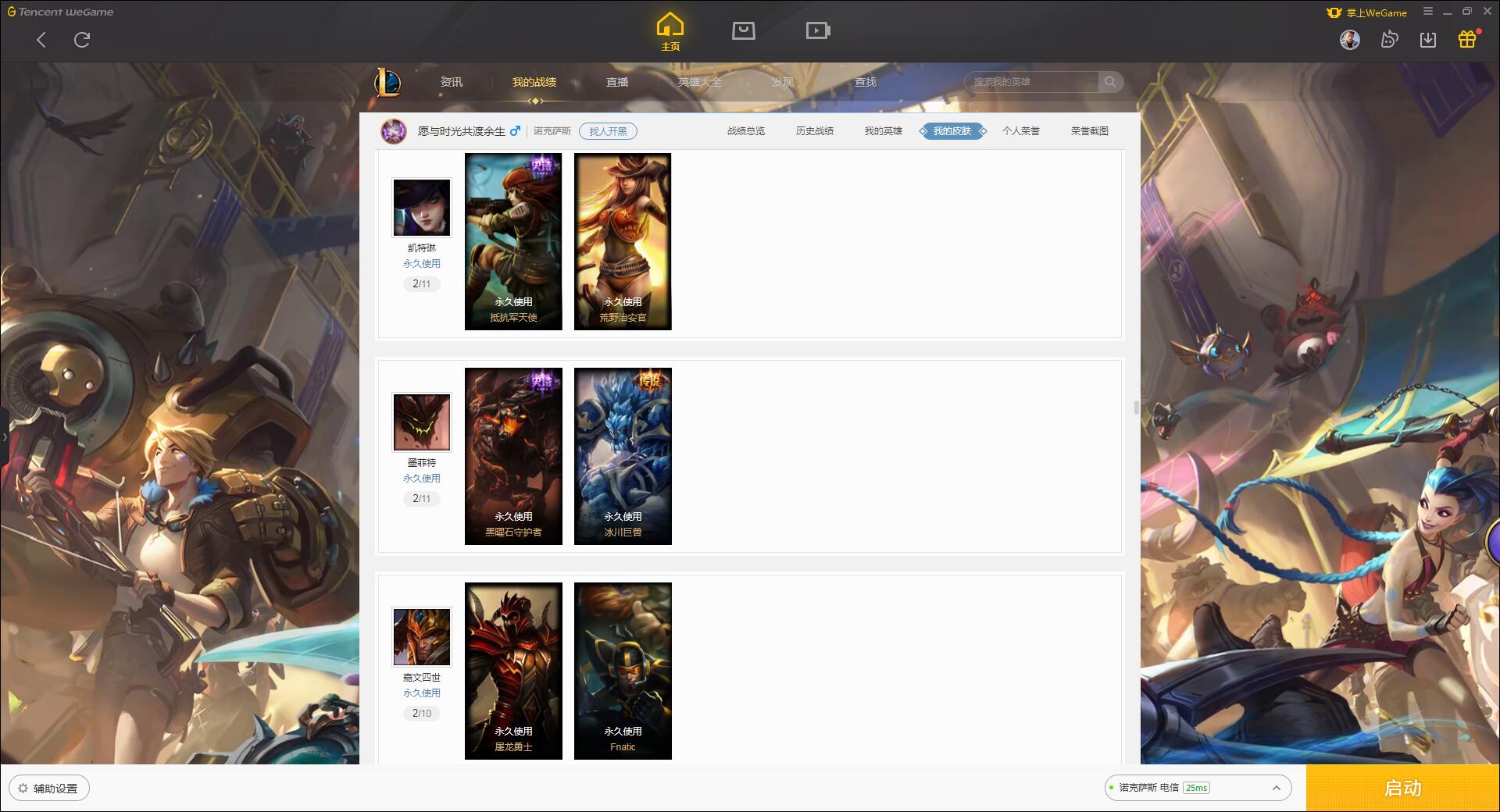Expand the left edge sidebar handle
Image resolution: width=1500 pixels, height=812 pixels.
click(x=4, y=437)
